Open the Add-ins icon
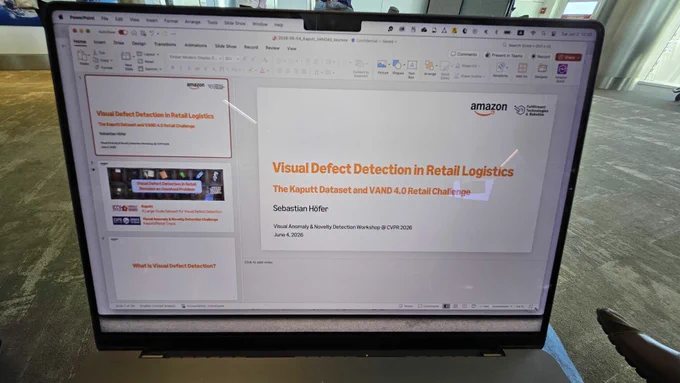The height and width of the screenshot is (383, 680). coord(522,70)
